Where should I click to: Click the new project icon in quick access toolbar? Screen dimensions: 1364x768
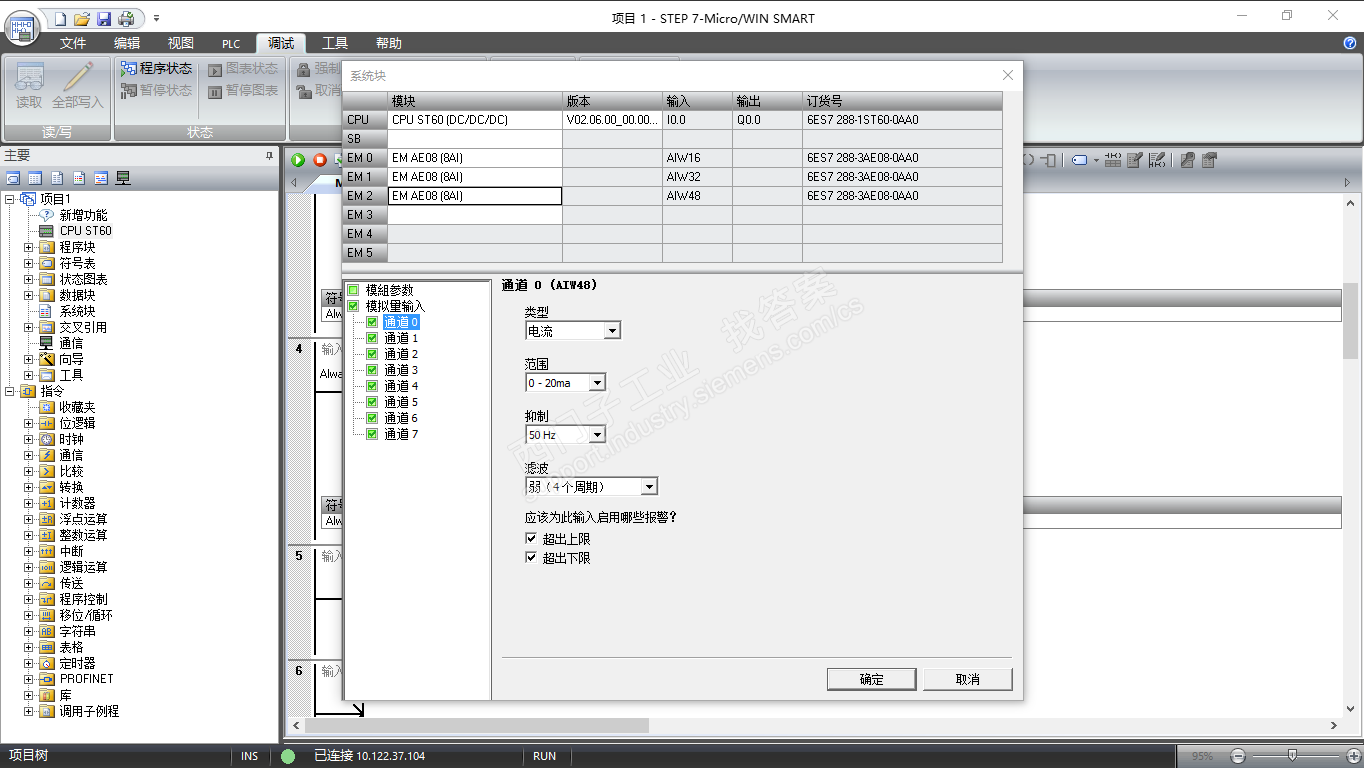pyautogui.click(x=61, y=18)
